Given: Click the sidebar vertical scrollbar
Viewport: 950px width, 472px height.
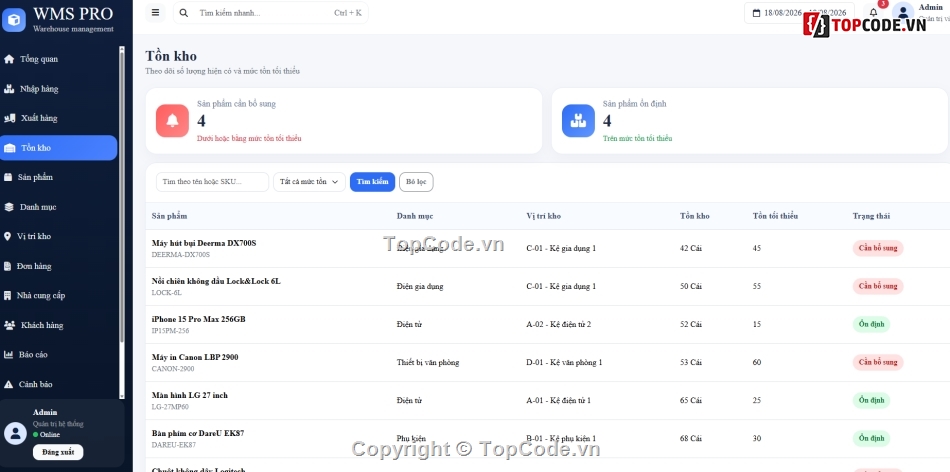Looking at the screenshot, I should point(122,223).
